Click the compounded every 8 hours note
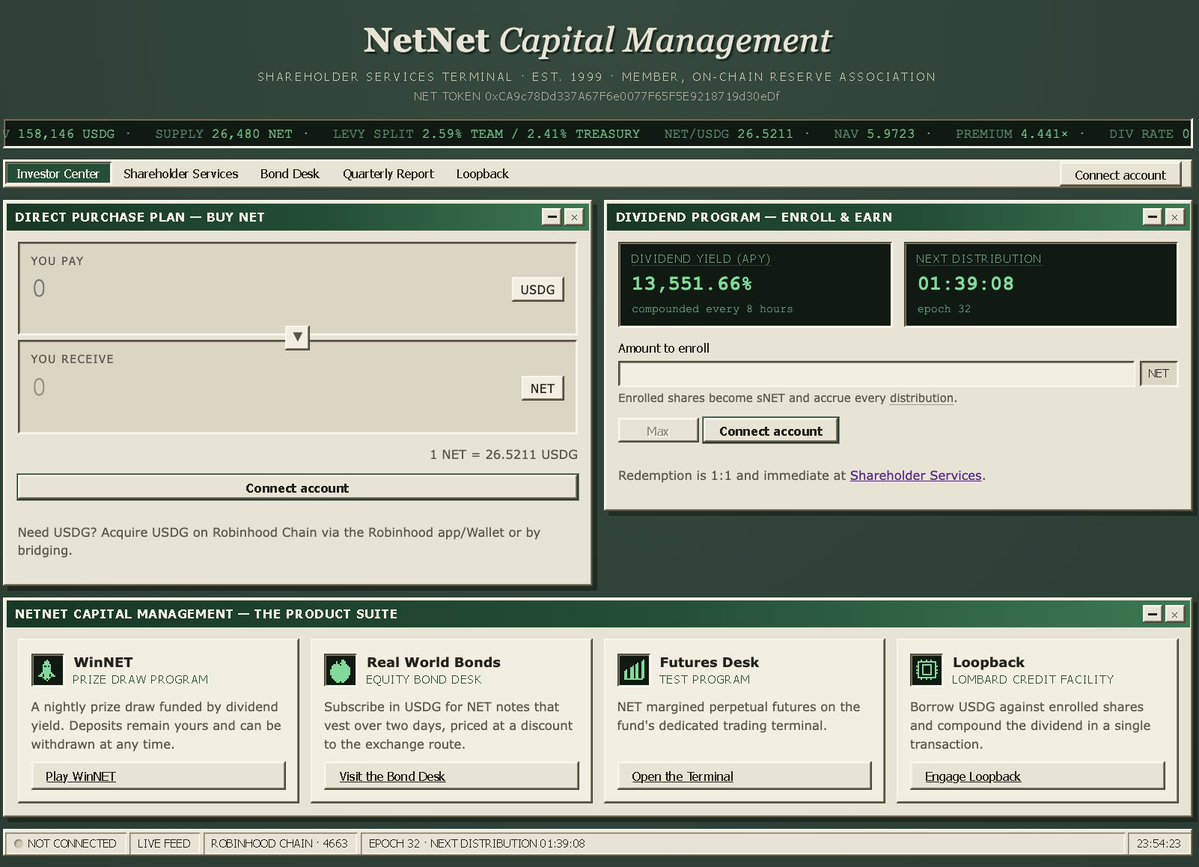The height and width of the screenshot is (867, 1199). [x=712, y=309]
